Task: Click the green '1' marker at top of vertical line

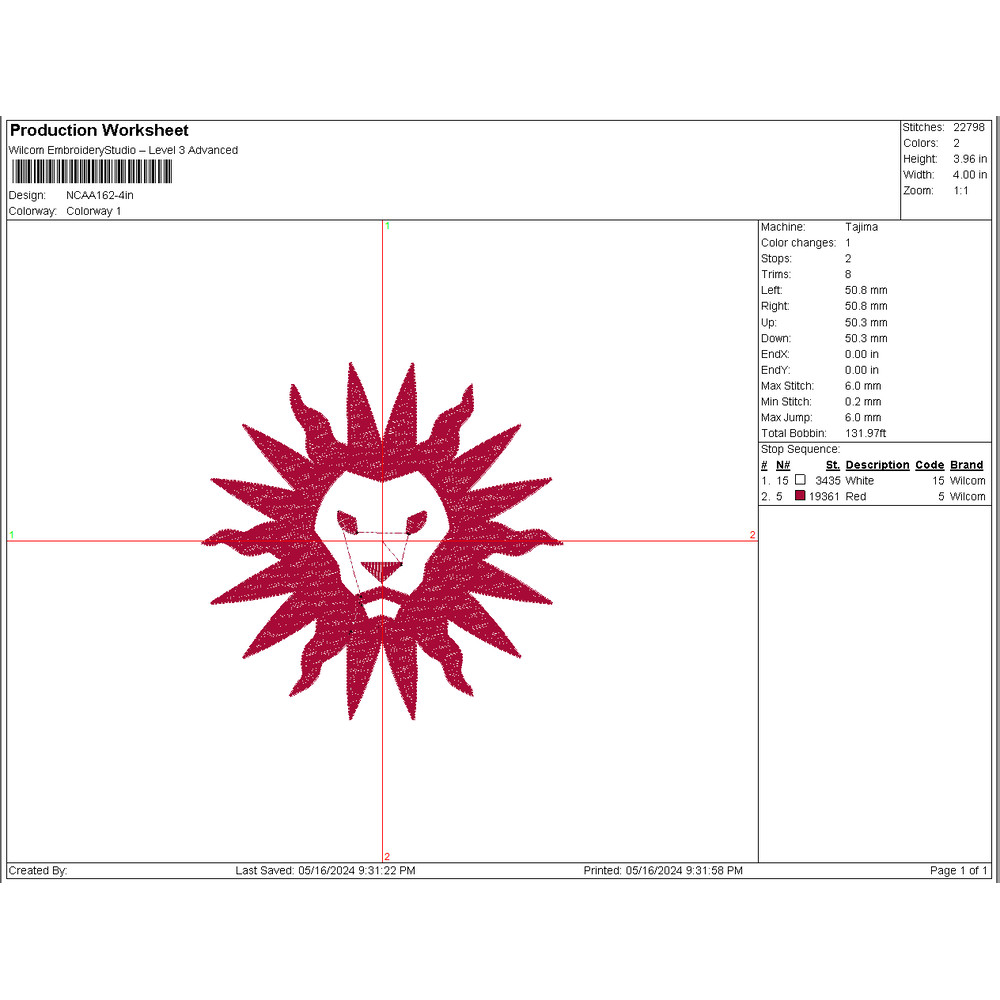Action: (x=388, y=227)
